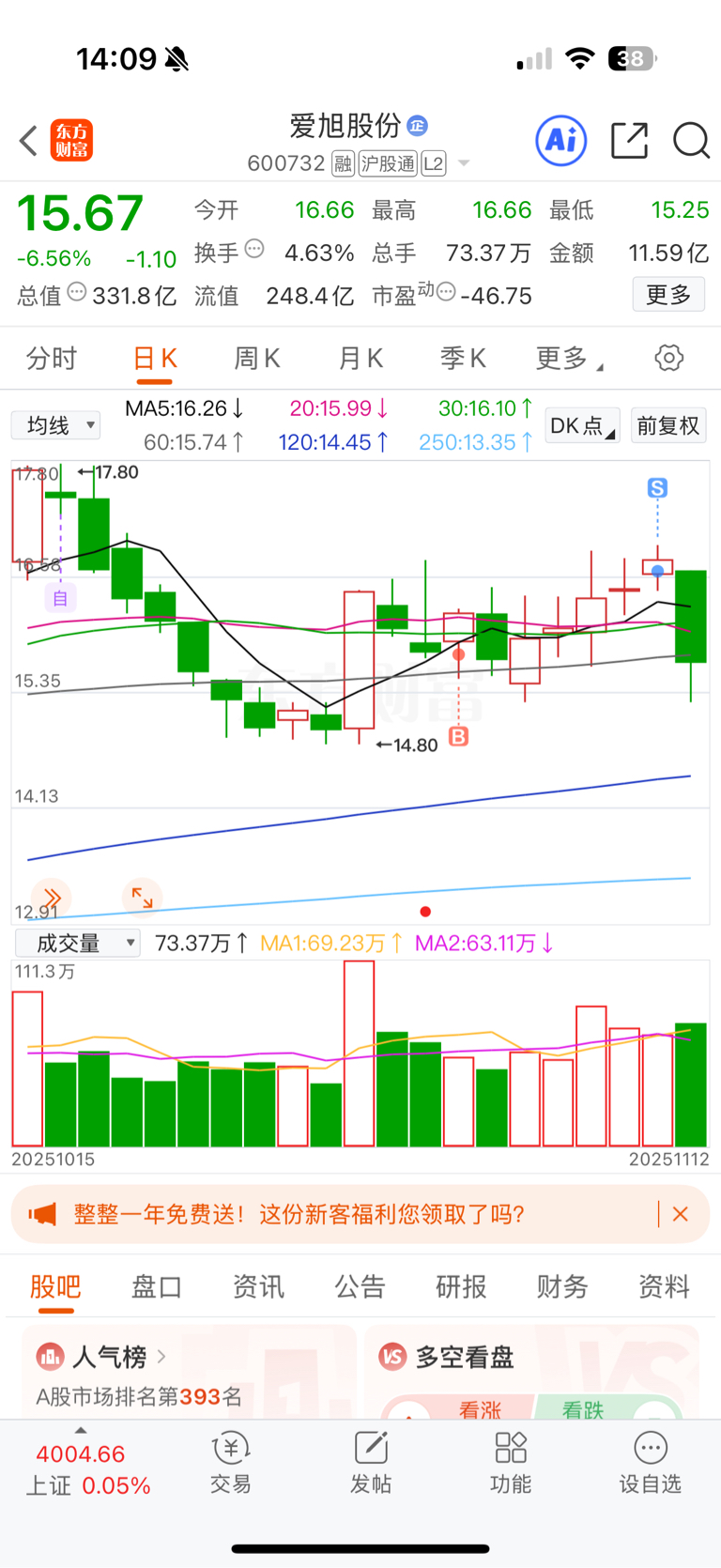Screen dimensions: 721x1568
Task: Open chart settings gear icon
Action: (x=668, y=358)
